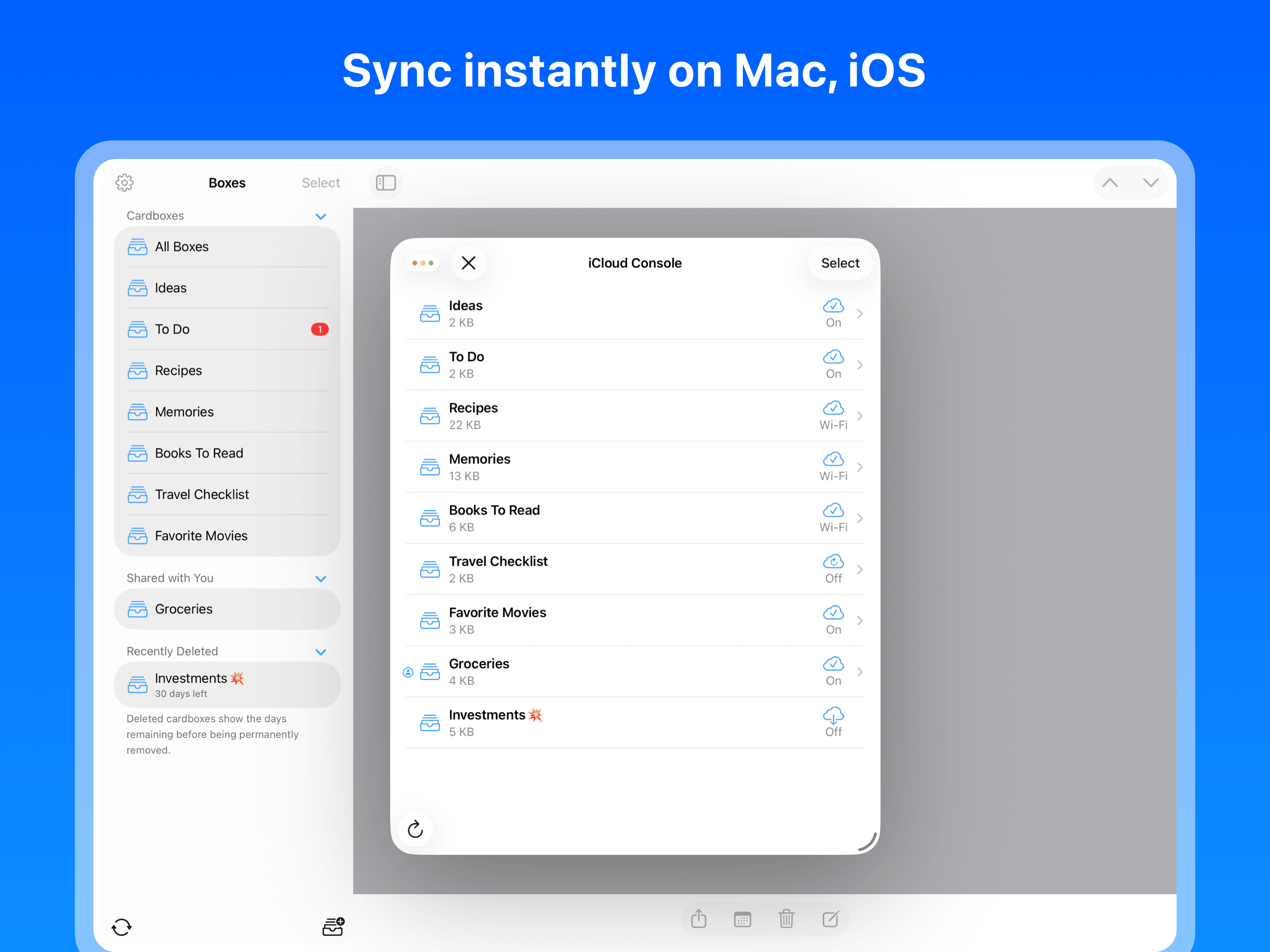The width and height of the screenshot is (1270, 952).
Task: Open Books To Read details via chevron
Action: point(860,518)
